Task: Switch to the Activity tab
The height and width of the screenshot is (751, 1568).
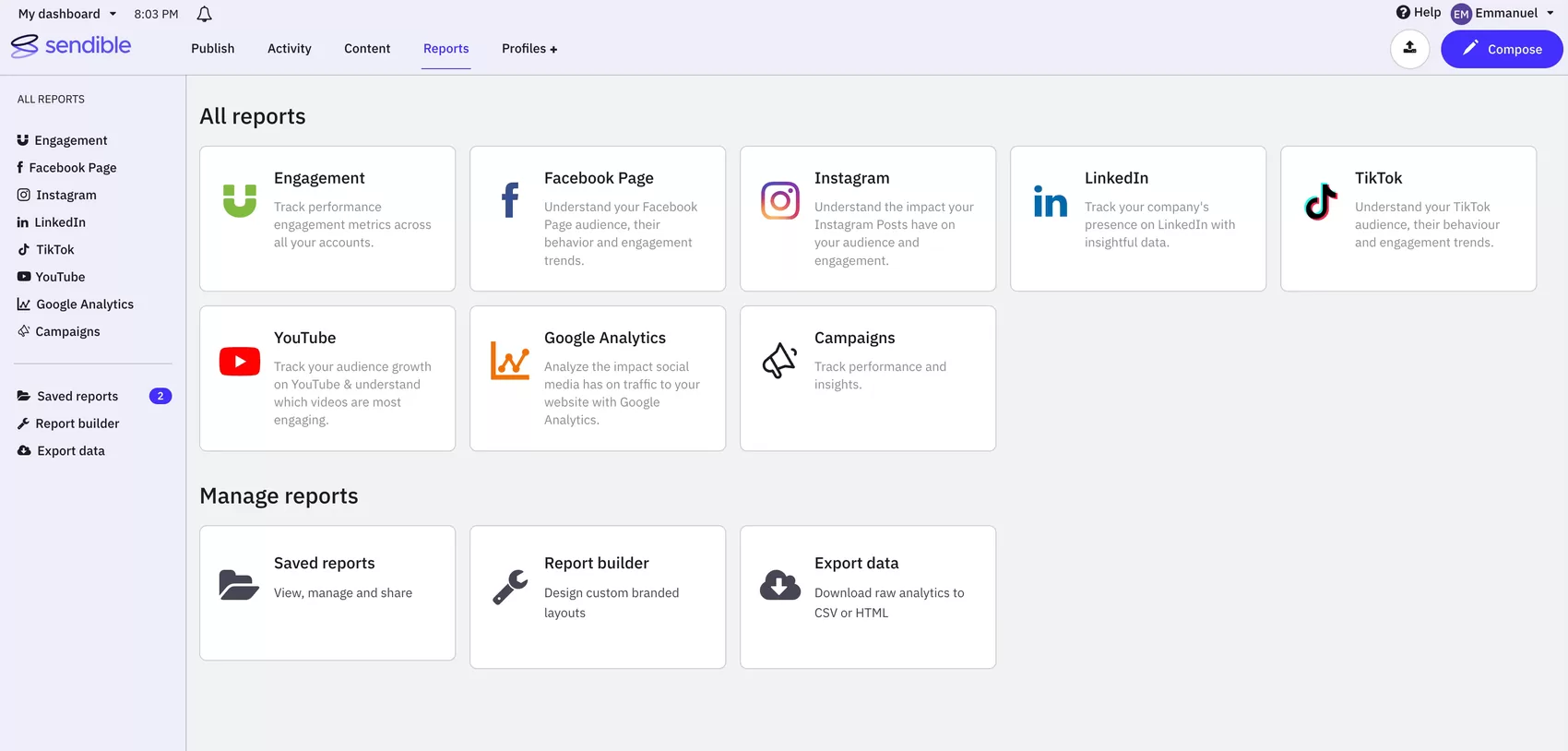Action: (x=290, y=48)
